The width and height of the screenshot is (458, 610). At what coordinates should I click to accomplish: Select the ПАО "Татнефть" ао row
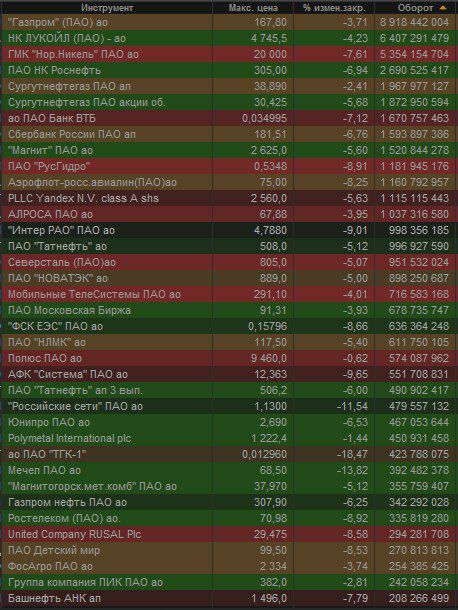click(229, 246)
